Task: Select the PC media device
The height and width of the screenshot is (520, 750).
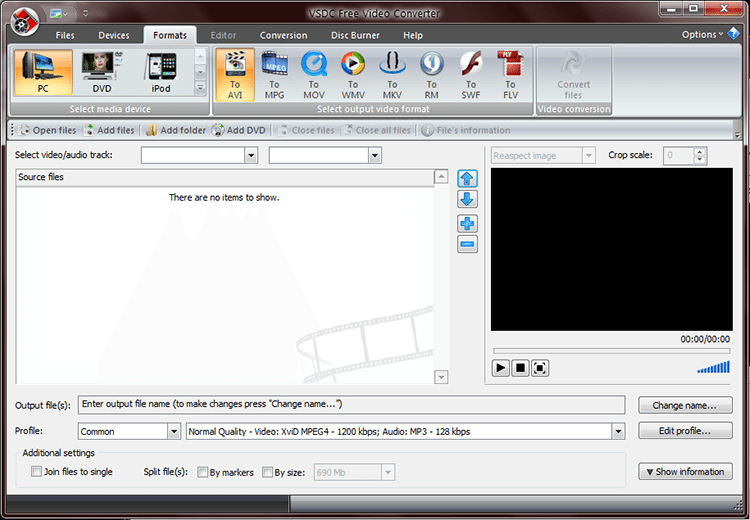Action: (x=43, y=72)
